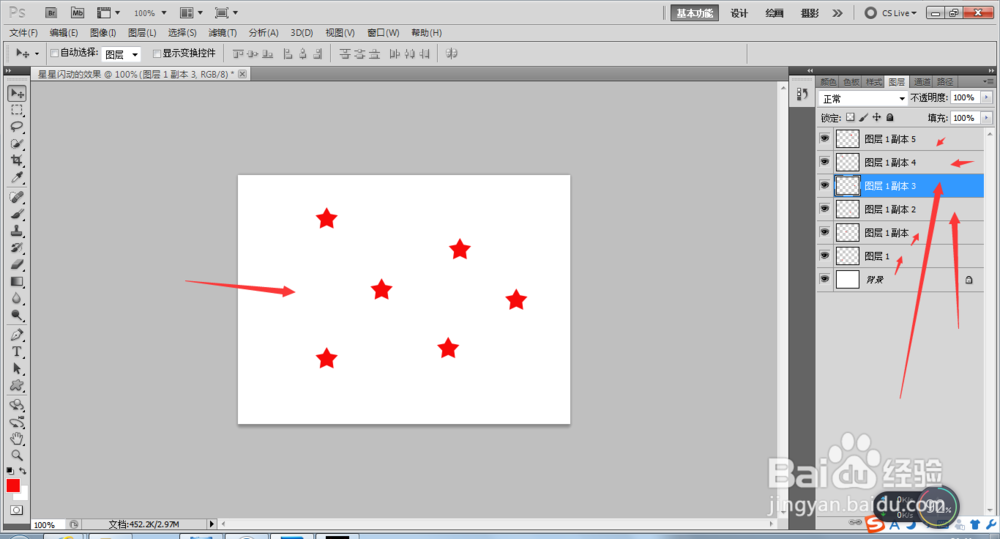Viewport: 1000px width, 539px height.
Task: Open the 滤镜(T) menu
Action: (222, 33)
